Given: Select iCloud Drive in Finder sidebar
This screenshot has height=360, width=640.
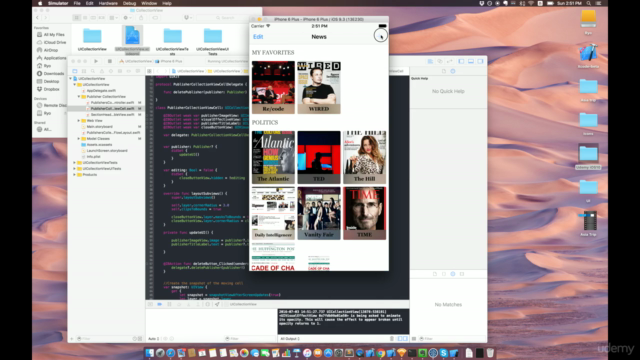Looking at the screenshot, I should coord(51,42).
